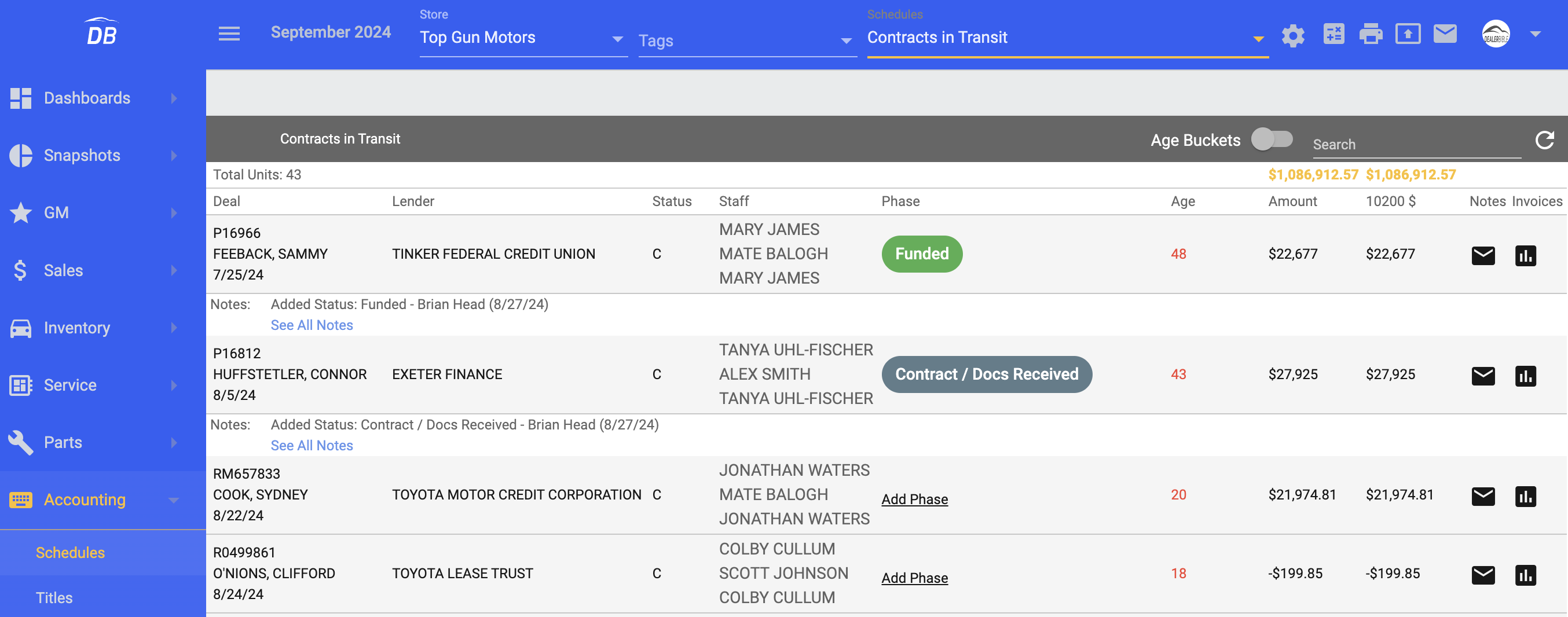This screenshot has width=1568, height=617.
Task: Click the Contract / Docs Received badge
Action: click(x=986, y=374)
